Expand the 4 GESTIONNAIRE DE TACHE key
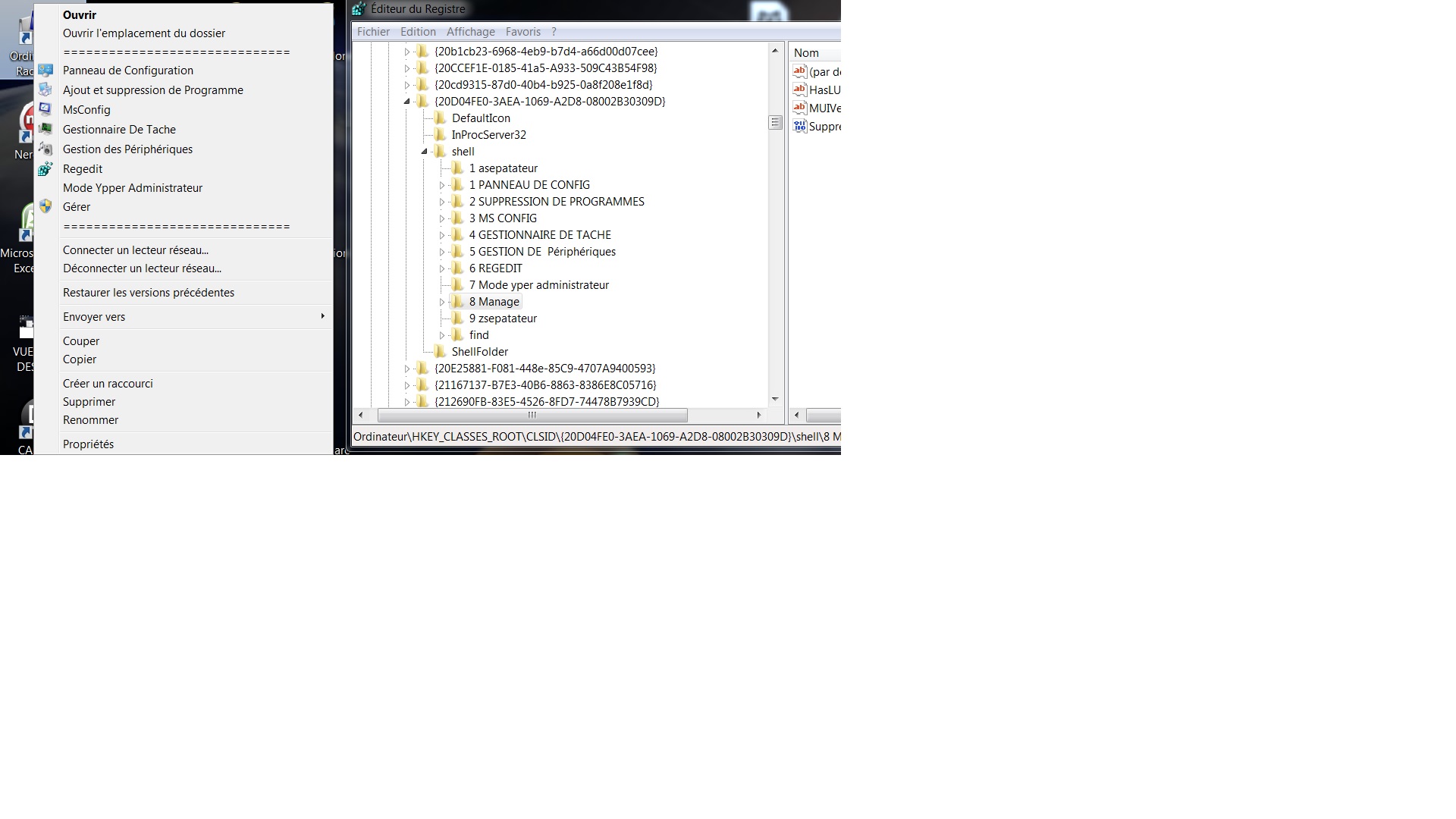Image resolution: width=1456 pixels, height=819 pixels. [442, 235]
